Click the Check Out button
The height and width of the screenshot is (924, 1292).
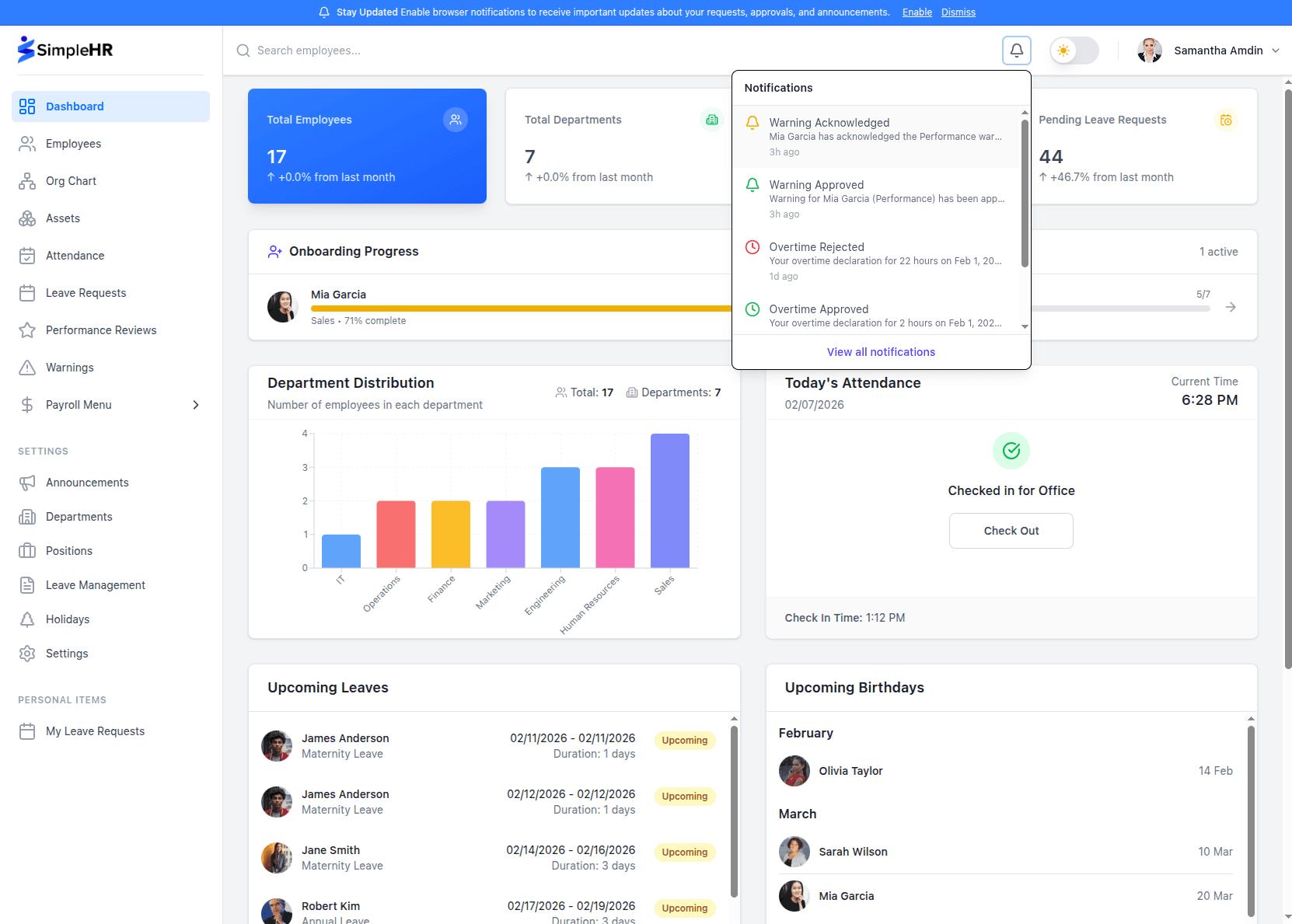[x=1011, y=530]
